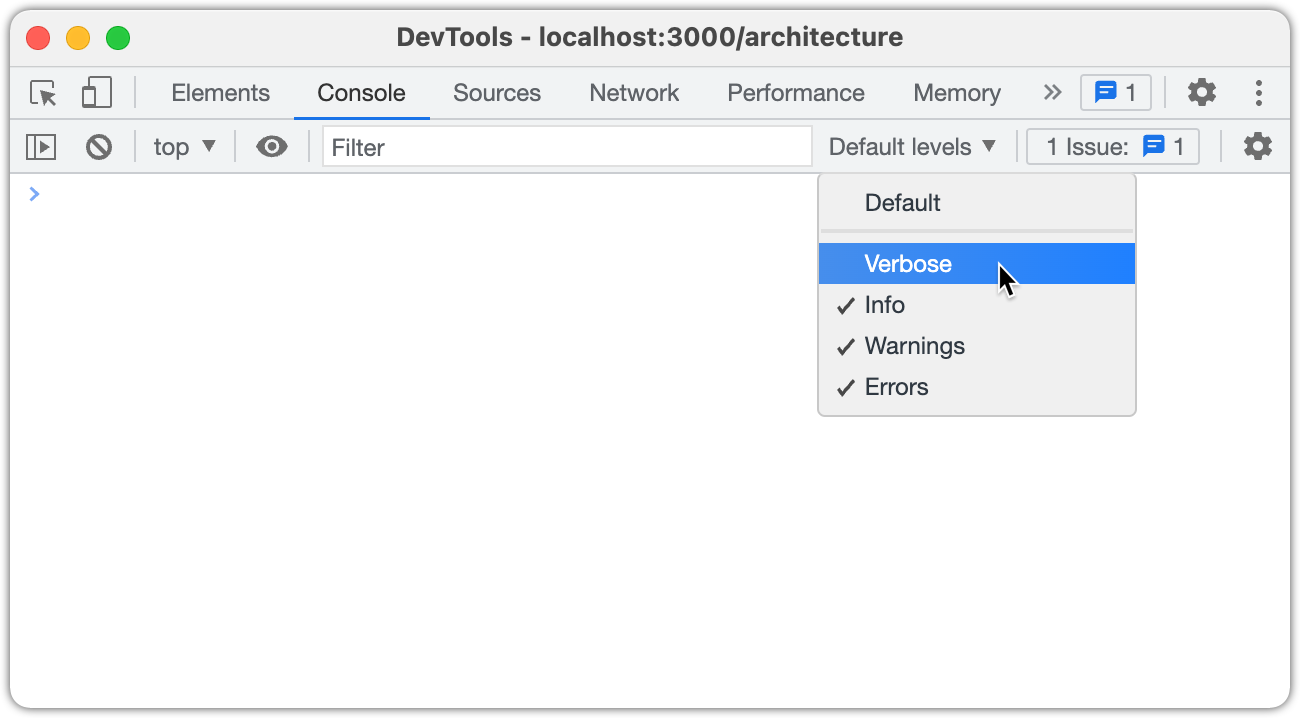Switch to the Network tab
Viewport: 1300px width, 718px height.
click(x=634, y=93)
